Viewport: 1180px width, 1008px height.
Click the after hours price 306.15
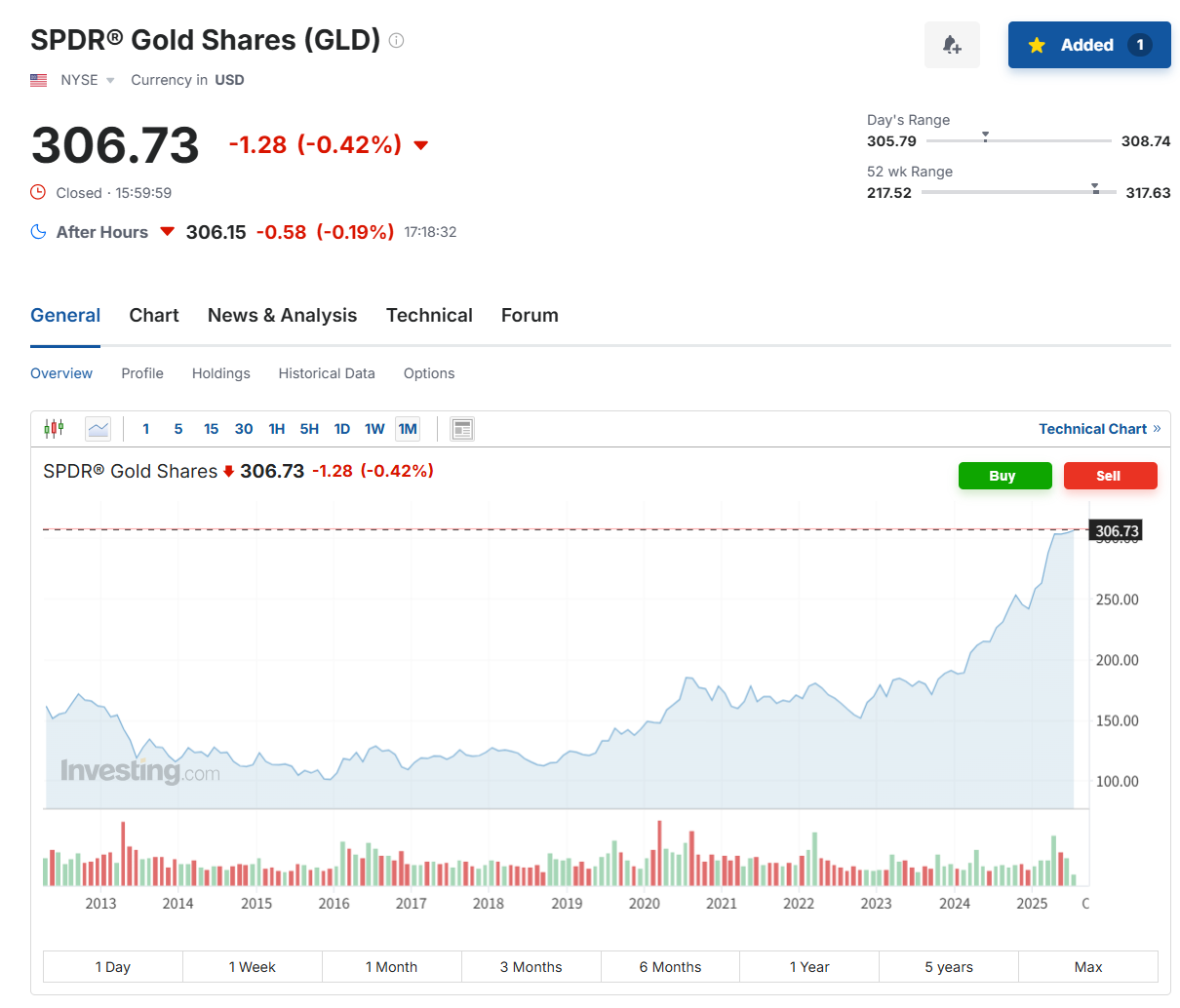tap(216, 232)
